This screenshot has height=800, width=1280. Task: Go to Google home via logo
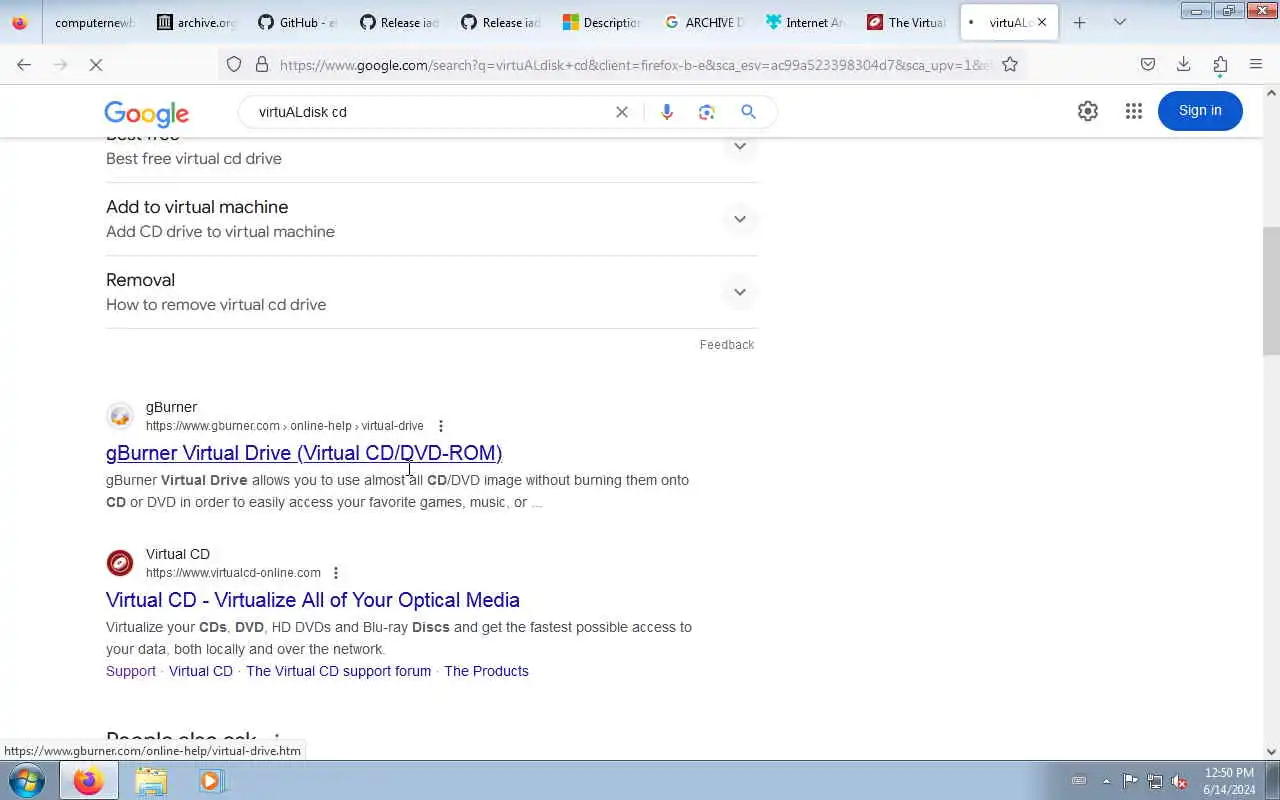coord(146,114)
